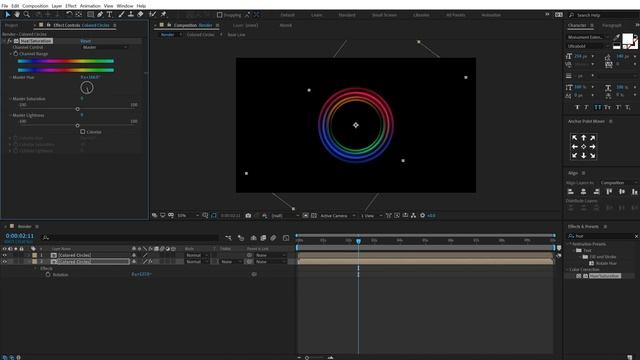Viewport: 640px width, 360px height.
Task: Select the Eraser tool
Action: click(140, 15)
